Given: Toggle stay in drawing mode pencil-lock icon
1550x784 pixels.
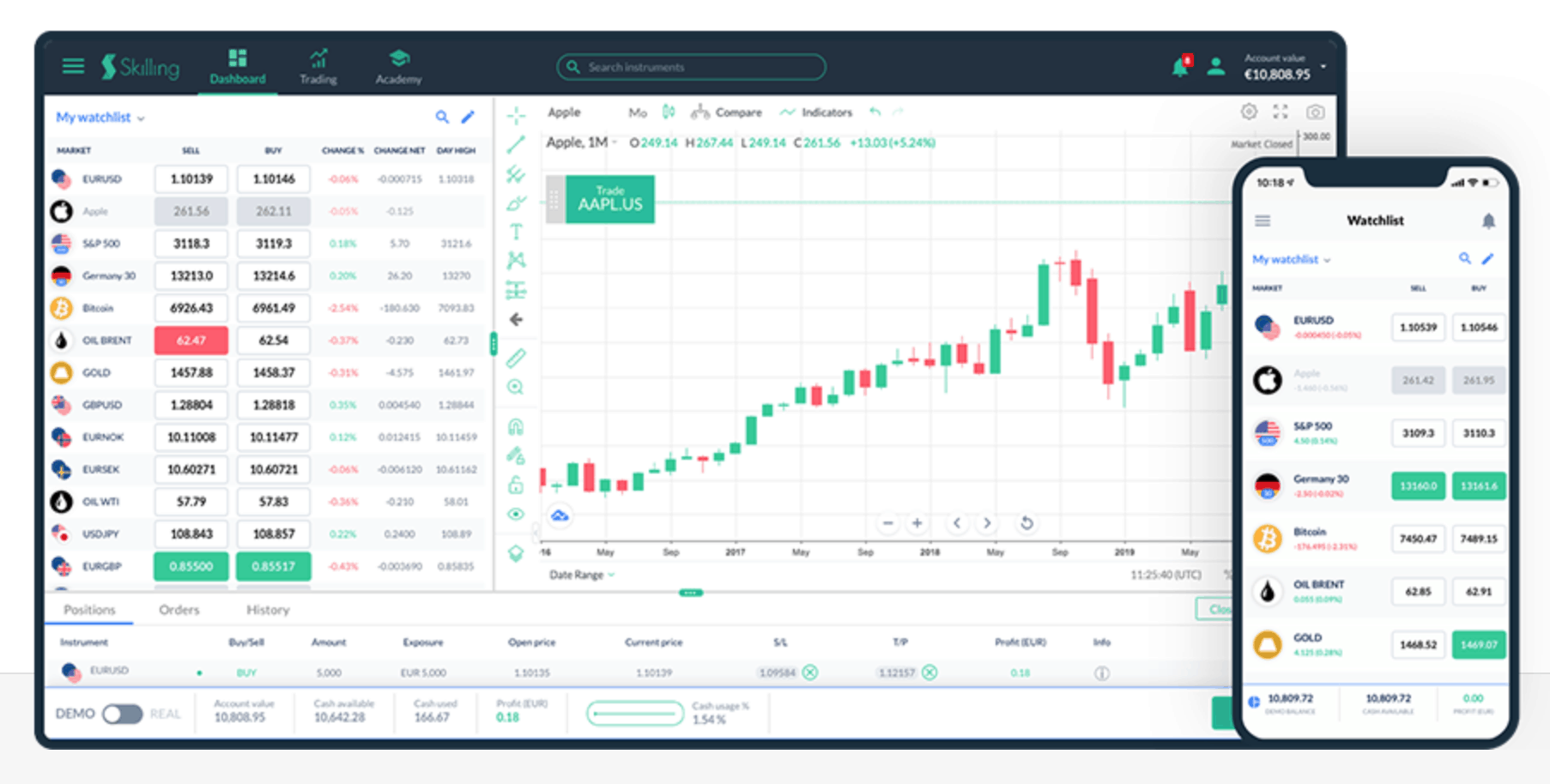Looking at the screenshot, I should point(516,455).
